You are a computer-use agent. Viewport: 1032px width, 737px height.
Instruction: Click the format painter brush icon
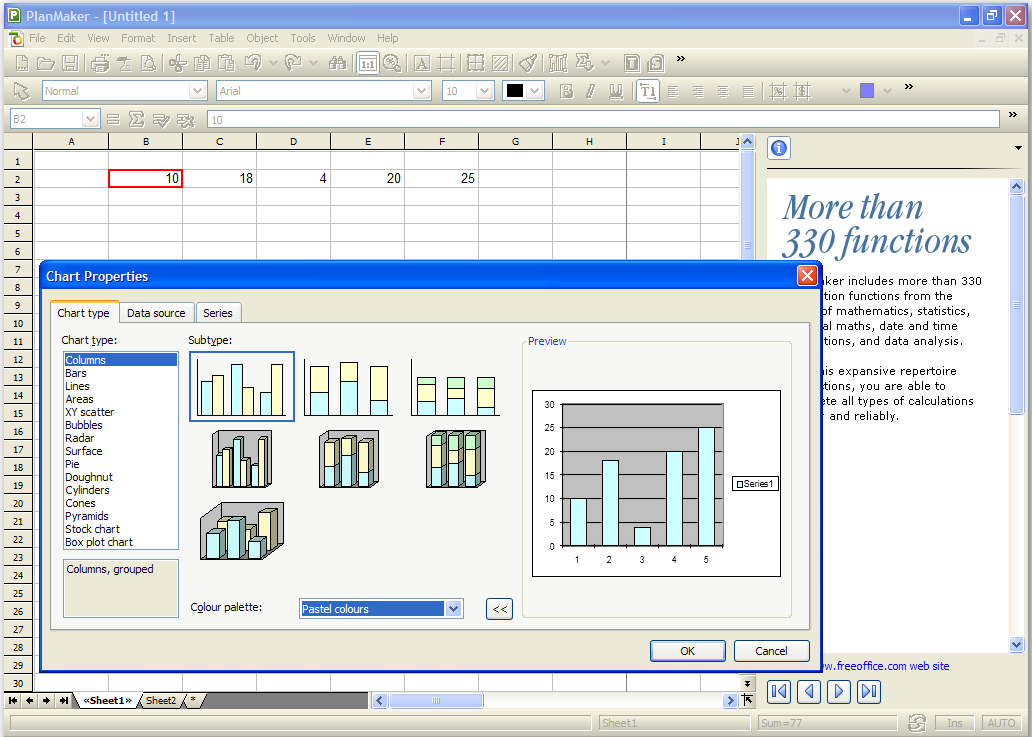point(528,63)
